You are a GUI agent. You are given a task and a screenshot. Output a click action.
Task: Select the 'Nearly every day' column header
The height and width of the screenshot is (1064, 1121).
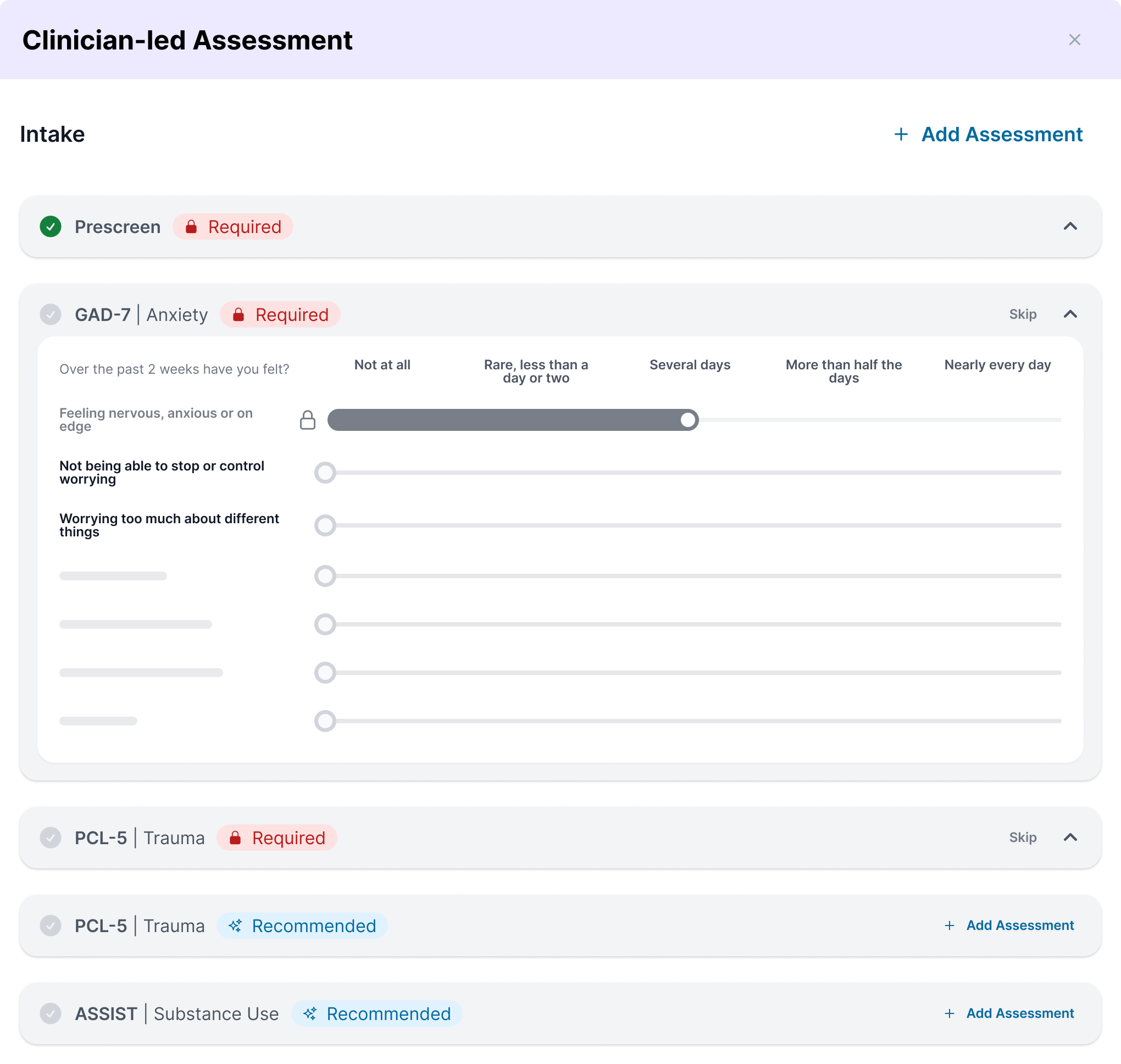997,365
